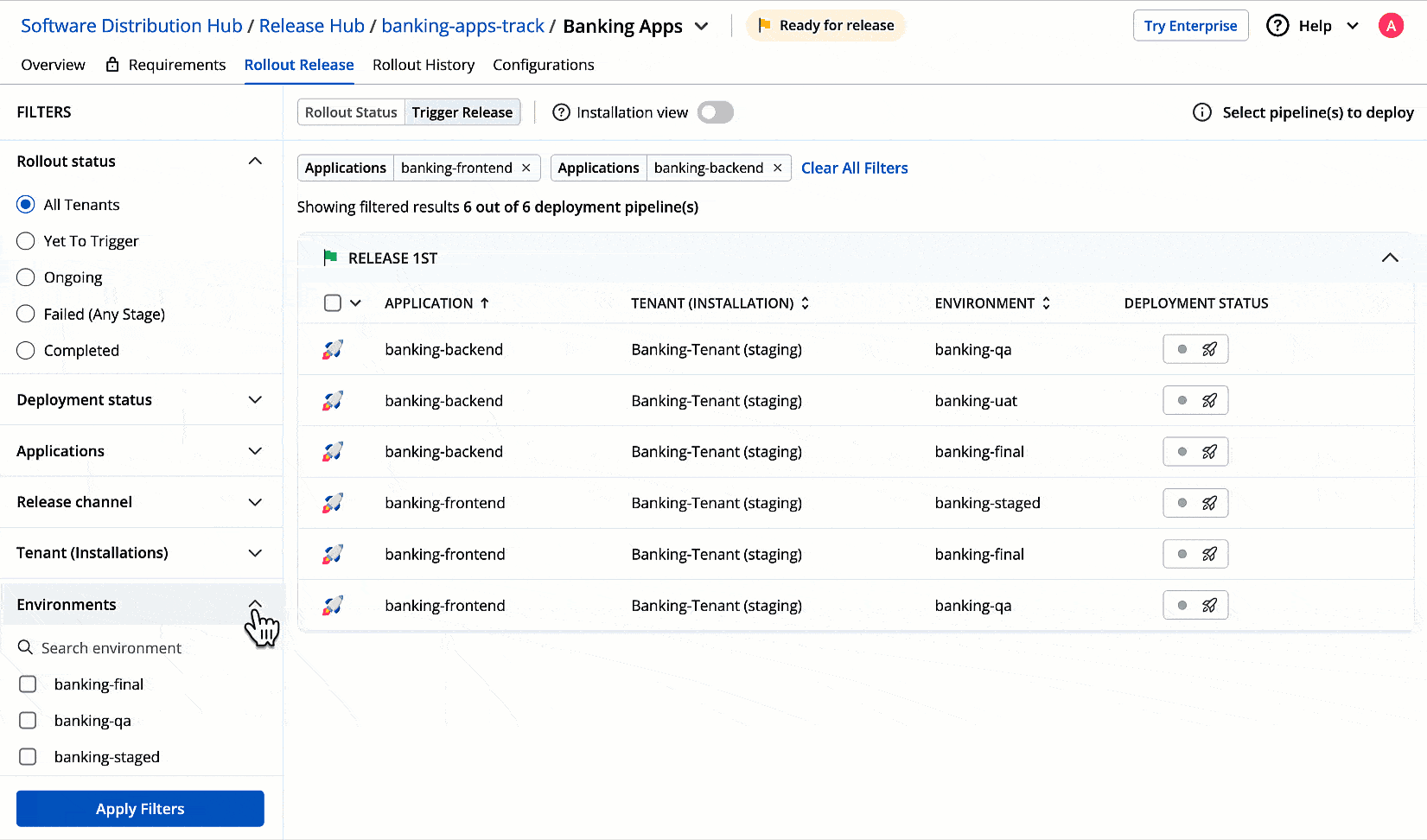Tick the select-all pipelines checkbox
Viewport: 1427px width, 840px height.
coord(333,303)
